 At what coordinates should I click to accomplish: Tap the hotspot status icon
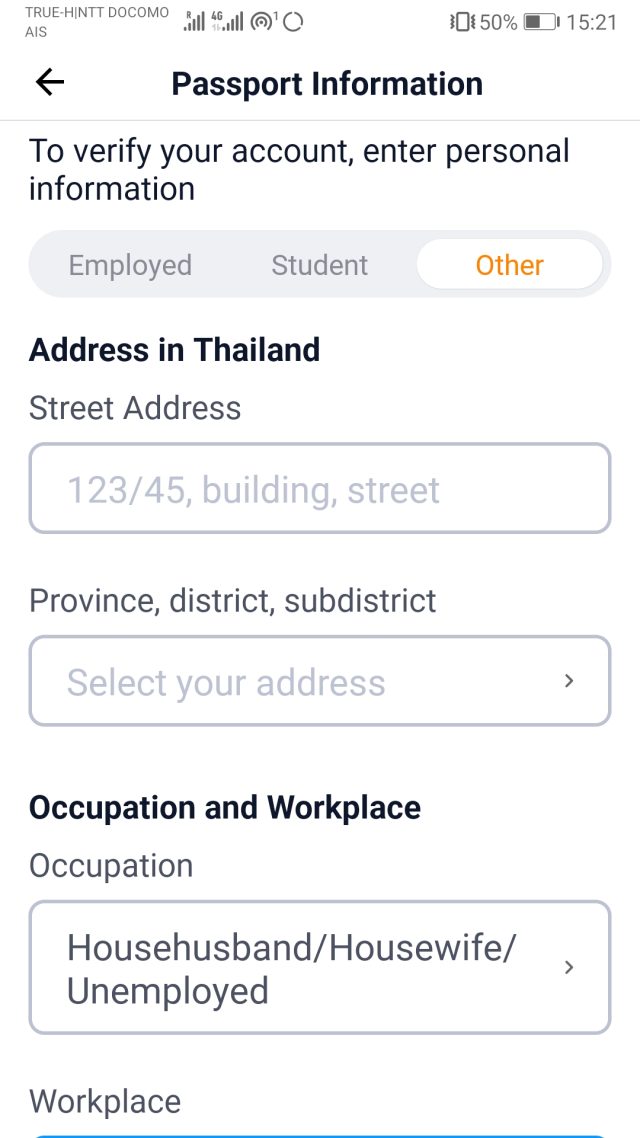tap(264, 21)
